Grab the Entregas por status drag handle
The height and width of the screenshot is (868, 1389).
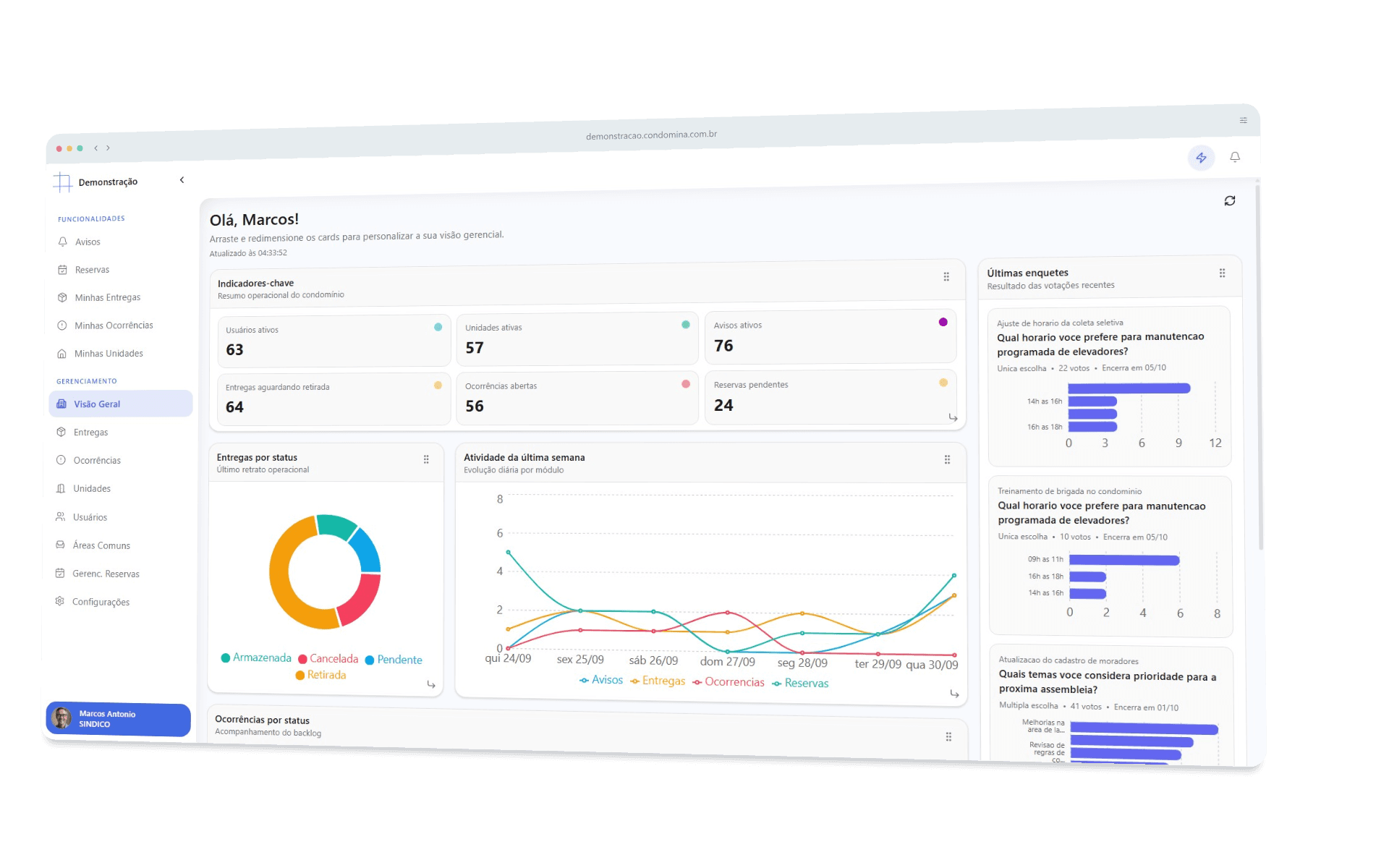pyautogui.click(x=426, y=459)
